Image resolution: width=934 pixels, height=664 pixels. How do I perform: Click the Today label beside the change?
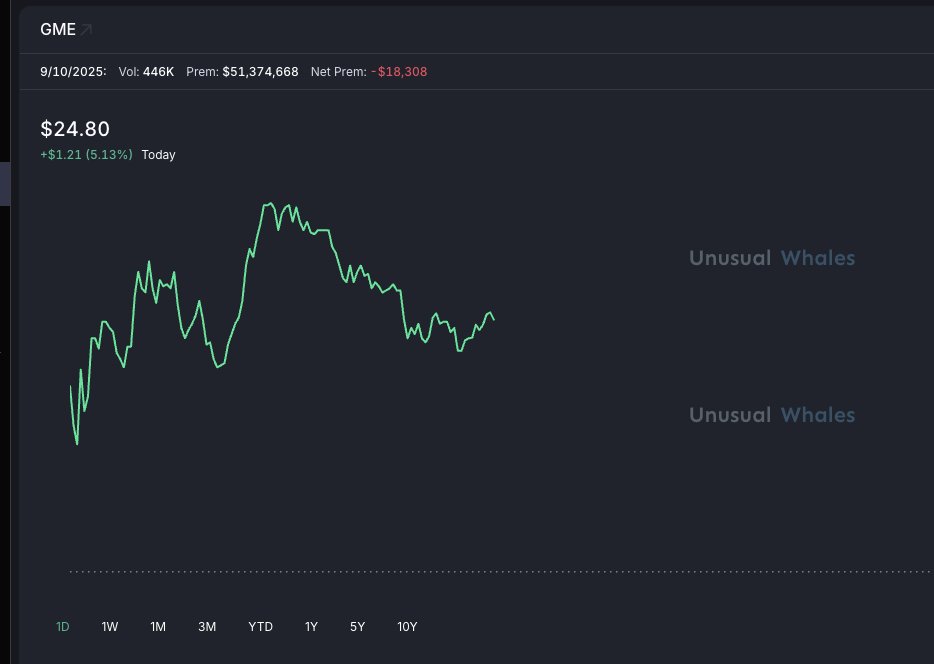coord(158,155)
